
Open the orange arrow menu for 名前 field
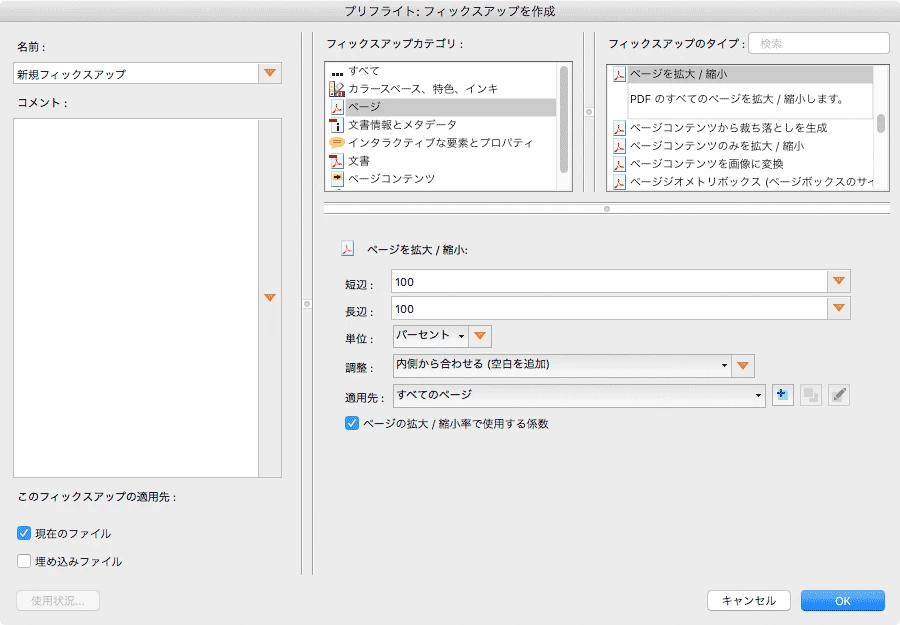point(270,73)
